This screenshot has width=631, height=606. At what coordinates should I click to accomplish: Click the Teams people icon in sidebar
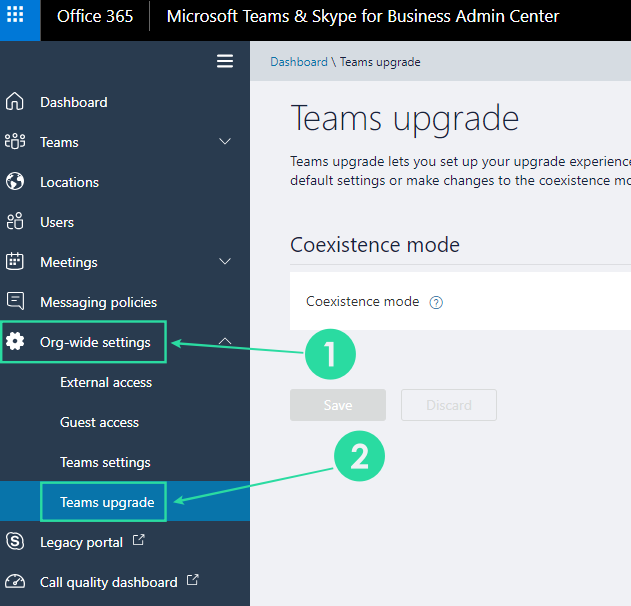pos(15,142)
